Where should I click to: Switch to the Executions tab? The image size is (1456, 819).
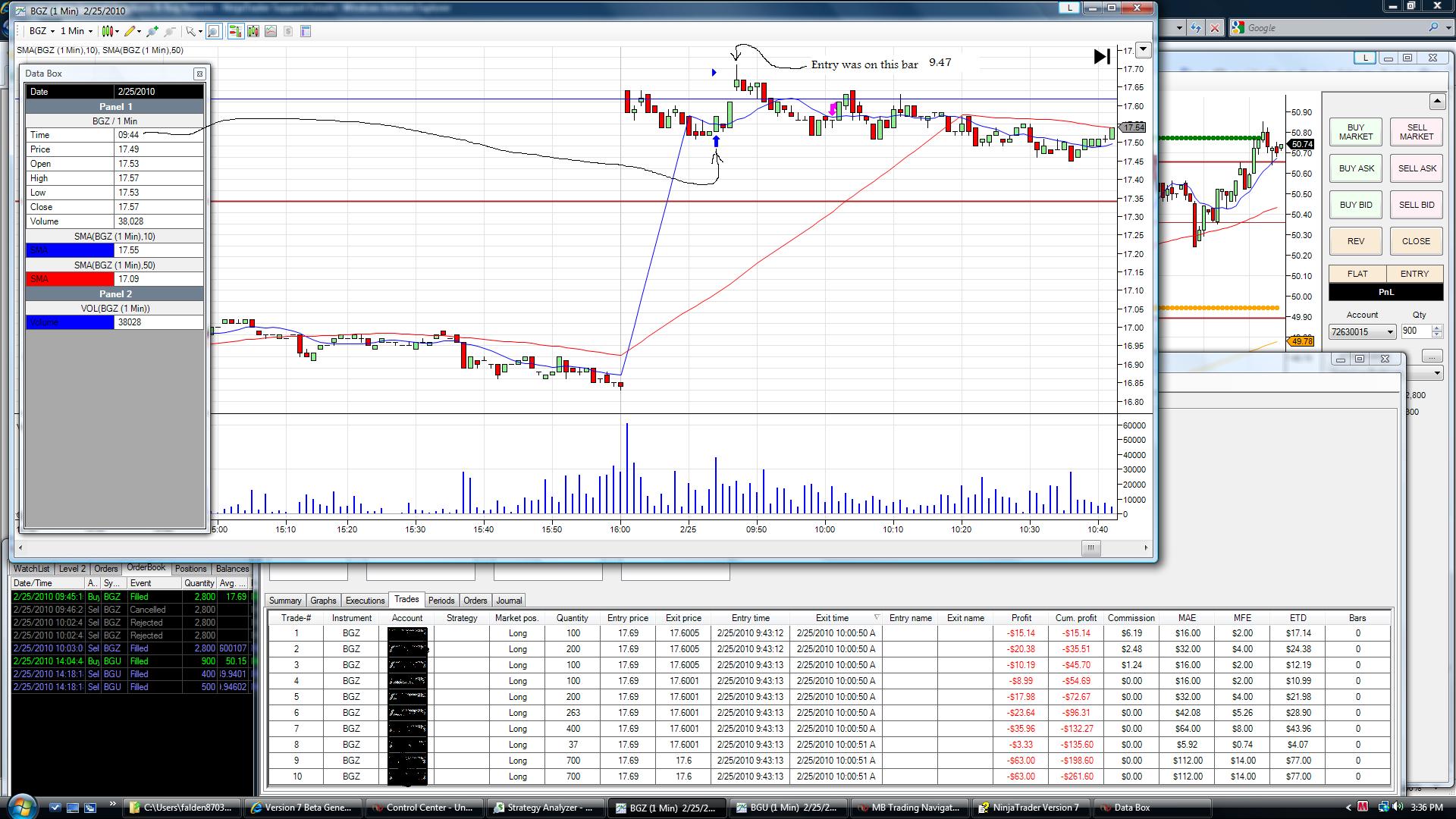[365, 601]
